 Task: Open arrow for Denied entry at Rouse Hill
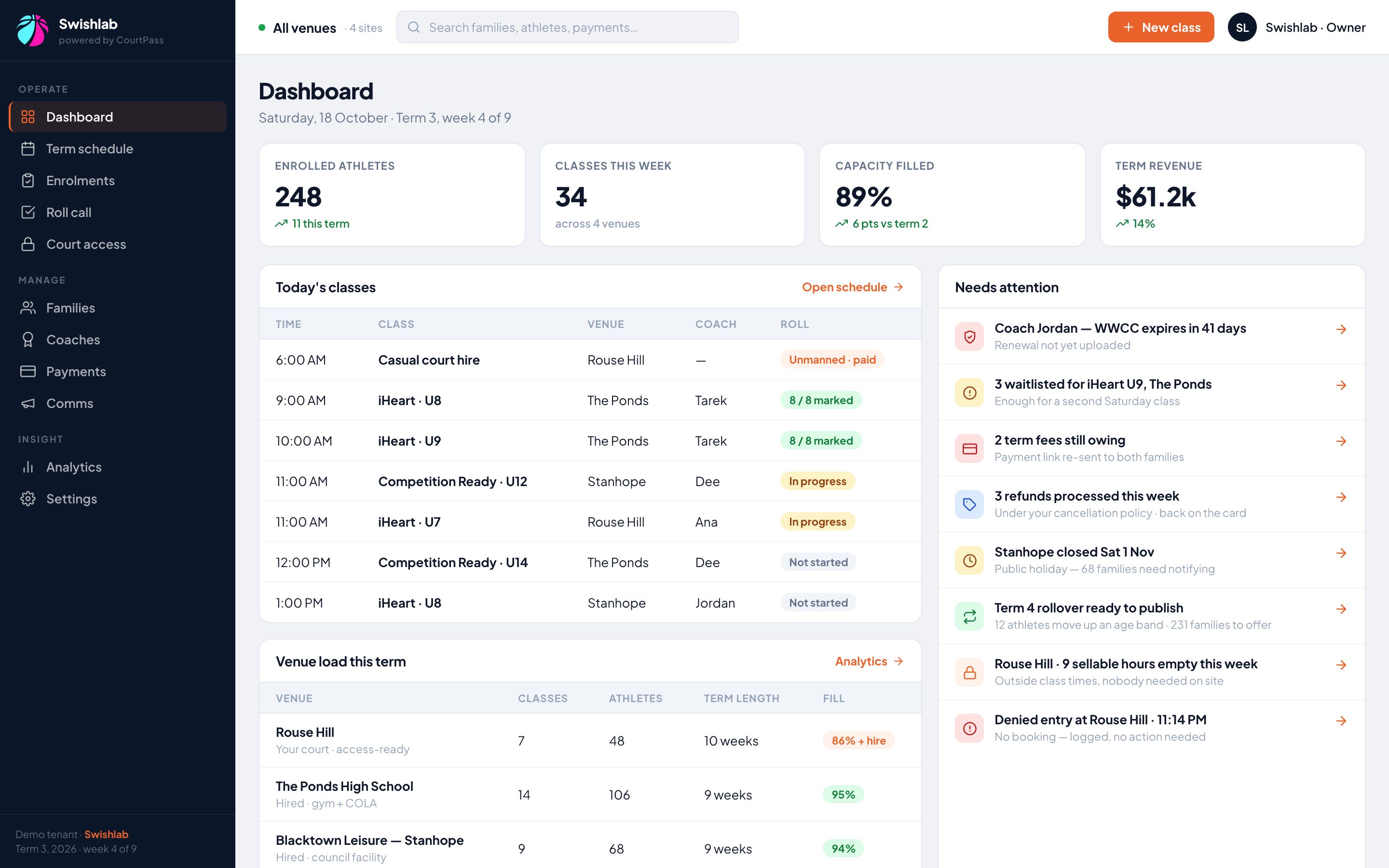pos(1341,721)
